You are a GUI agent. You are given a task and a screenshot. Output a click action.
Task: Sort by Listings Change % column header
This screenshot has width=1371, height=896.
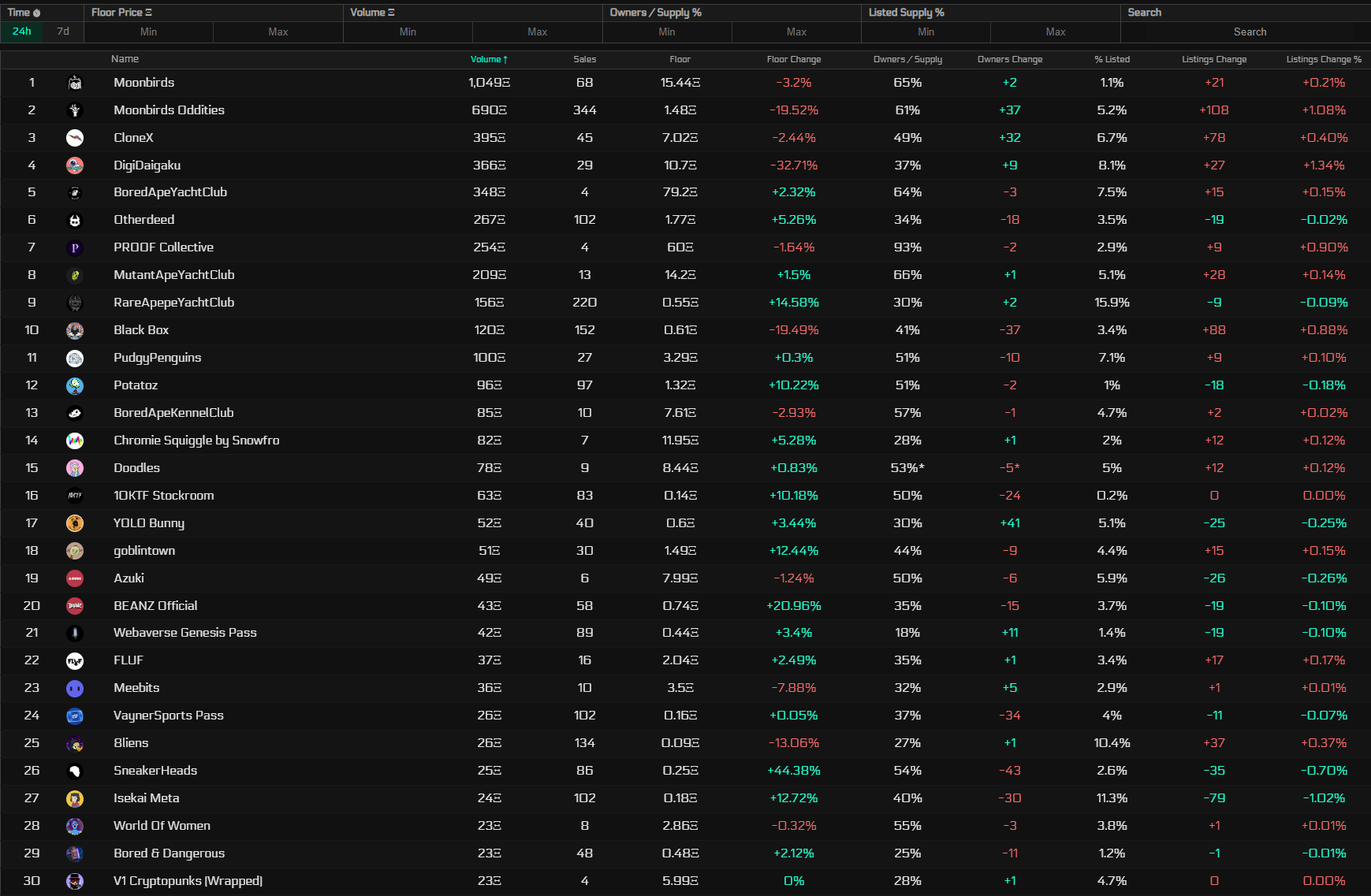(1324, 59)
